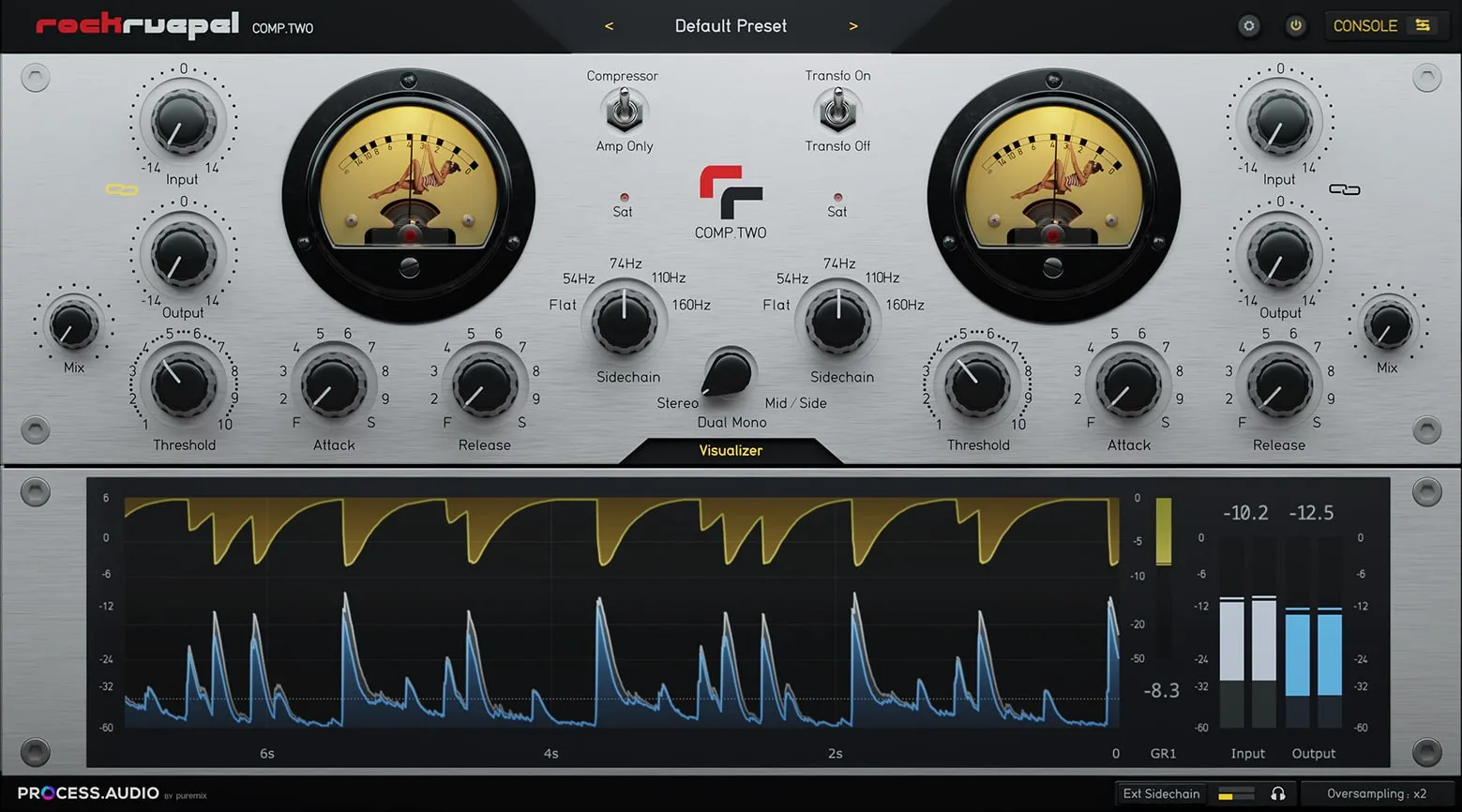Viewport: 1462px width, 812px height.
Task: Click the dark channel link icon by right Input
Action: tap(1344, 189)
